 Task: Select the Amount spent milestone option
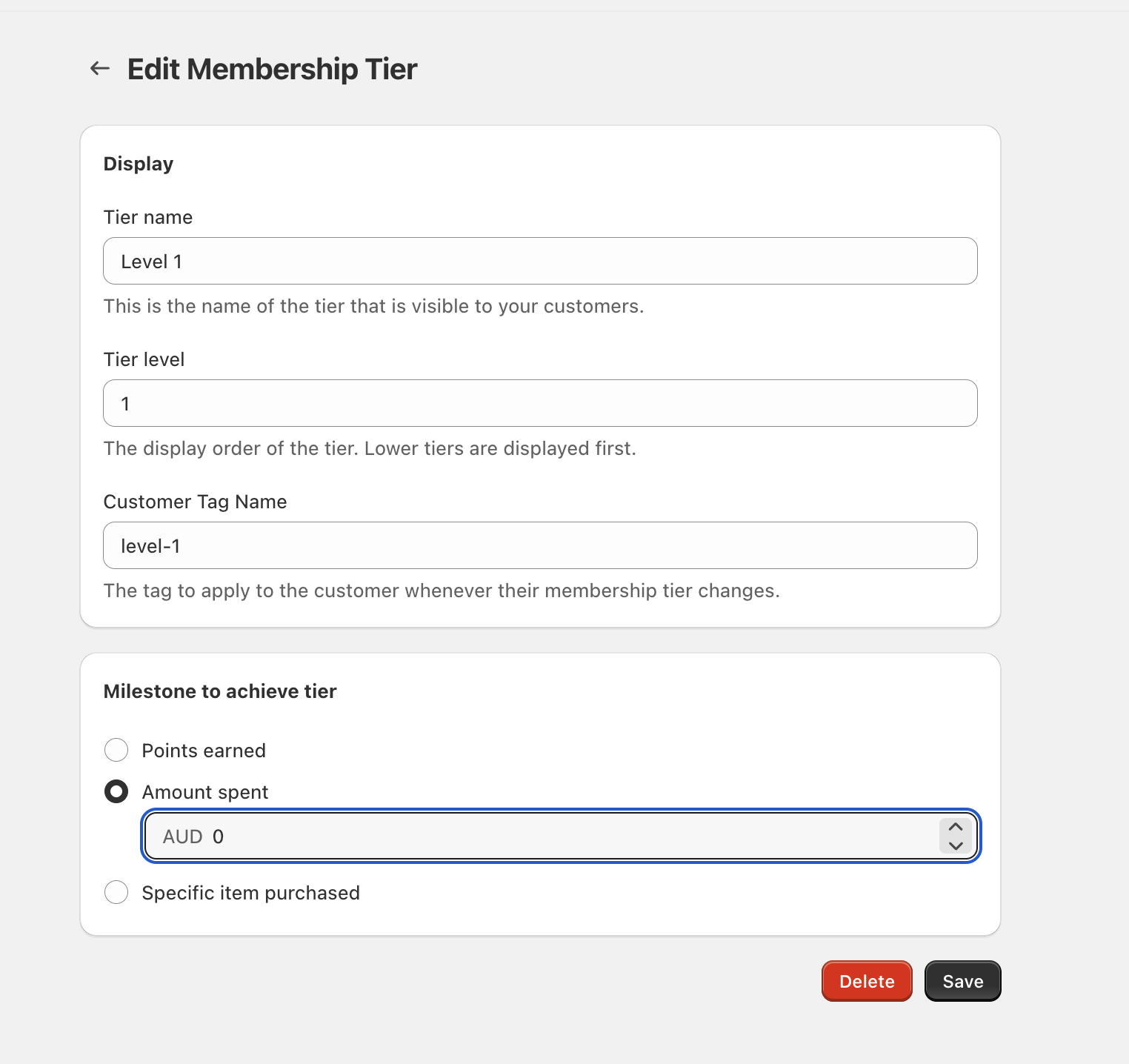coord(116,791)
